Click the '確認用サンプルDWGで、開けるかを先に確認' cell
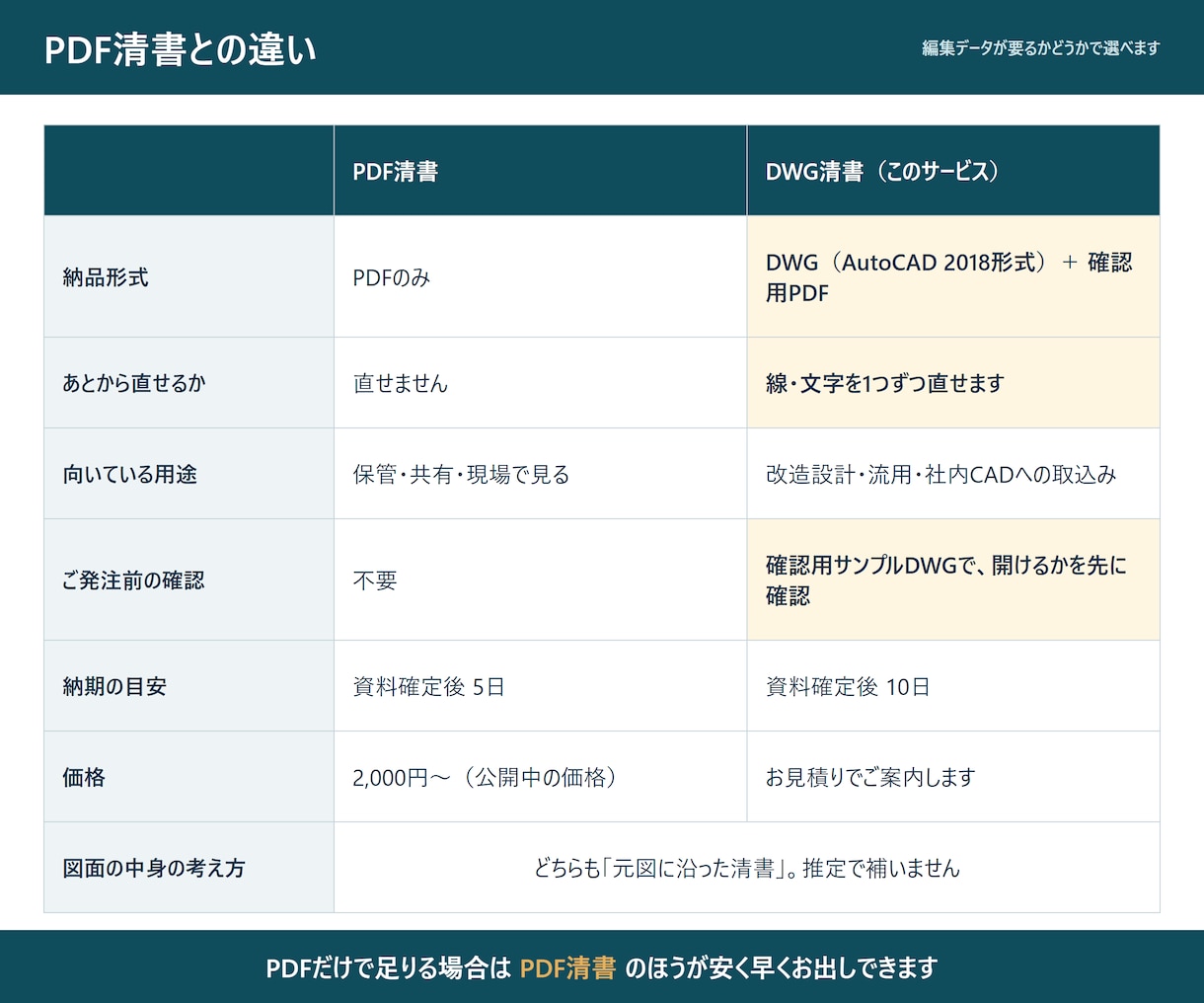Screen dimensions: 1204x1003 point(952,579)
